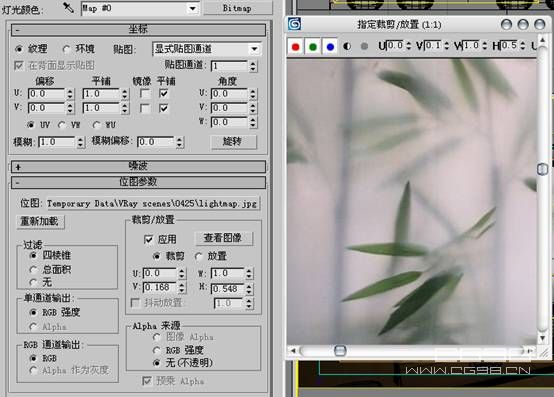Select the UV radio button
The image size is (554, 397).
31,125
